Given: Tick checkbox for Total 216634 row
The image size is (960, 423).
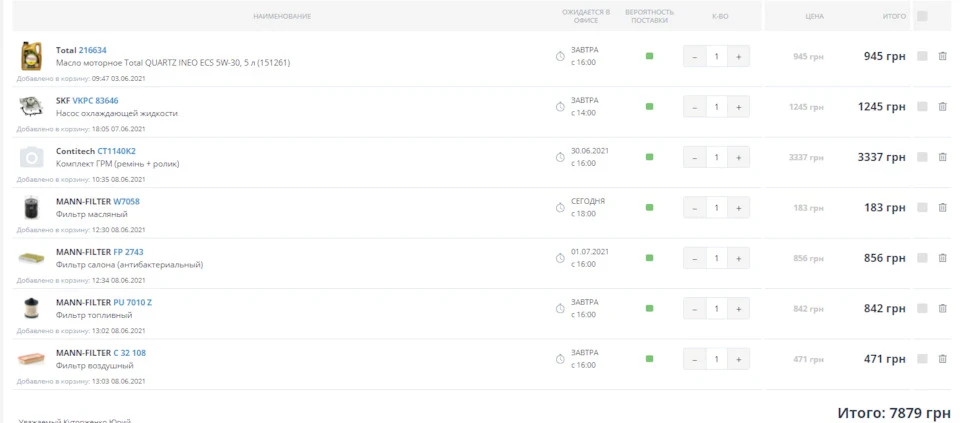Looking at the screenshot, I should pyautogui.click(x=922, y=56).
